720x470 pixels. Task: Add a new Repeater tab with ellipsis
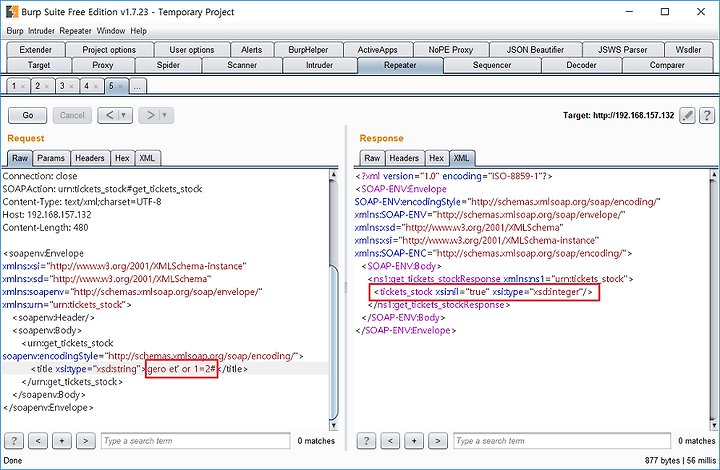(138, 86)
